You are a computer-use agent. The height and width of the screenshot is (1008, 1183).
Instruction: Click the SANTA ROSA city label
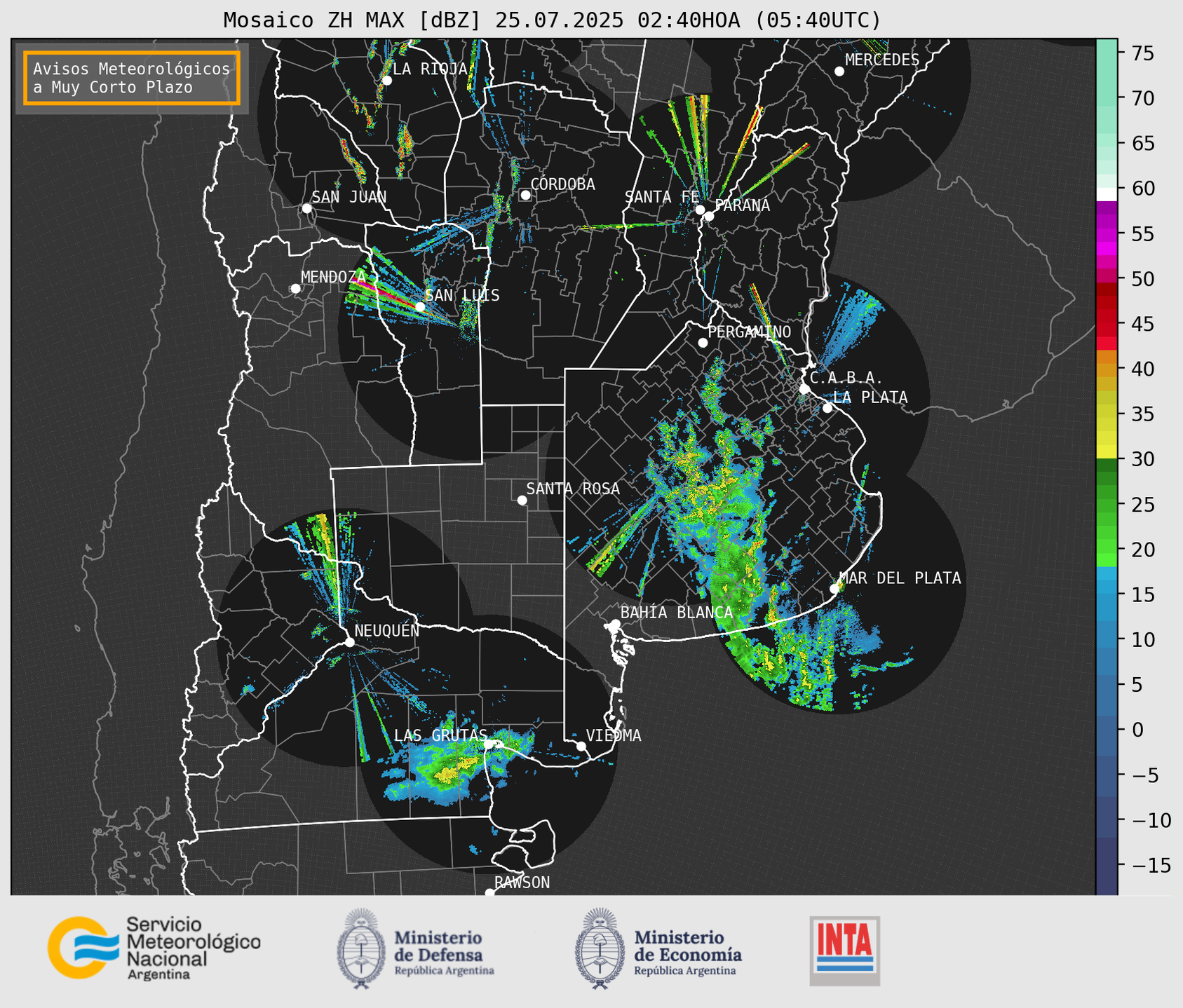[573, 489]
